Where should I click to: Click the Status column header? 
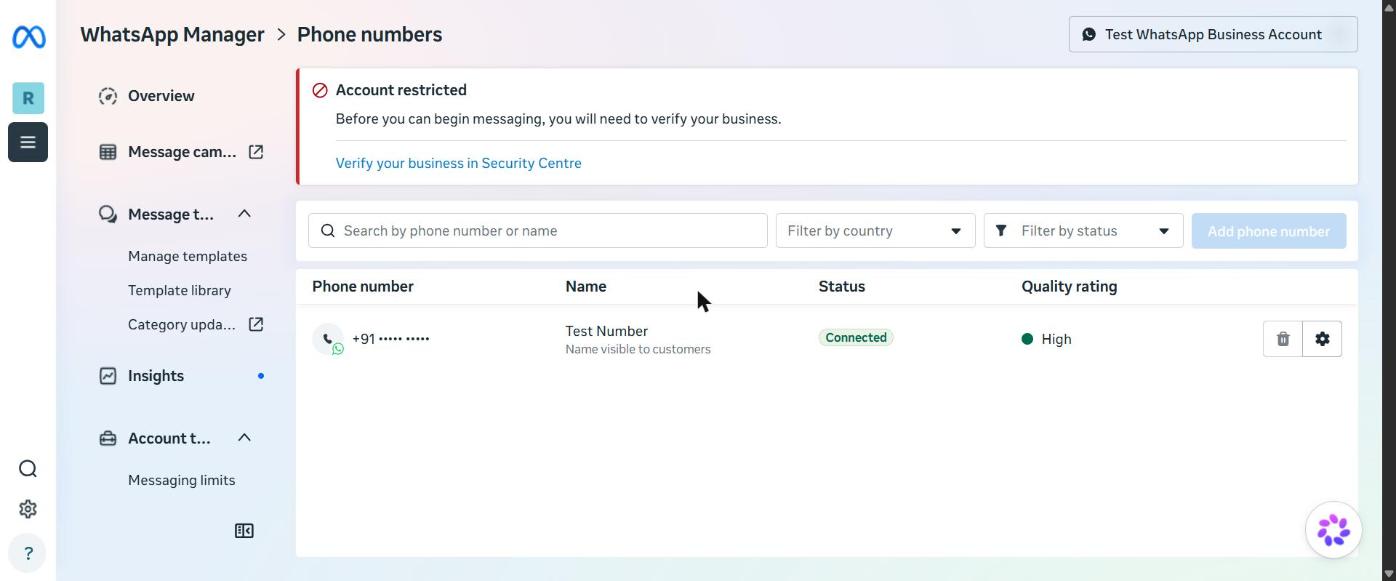[842, 286]
